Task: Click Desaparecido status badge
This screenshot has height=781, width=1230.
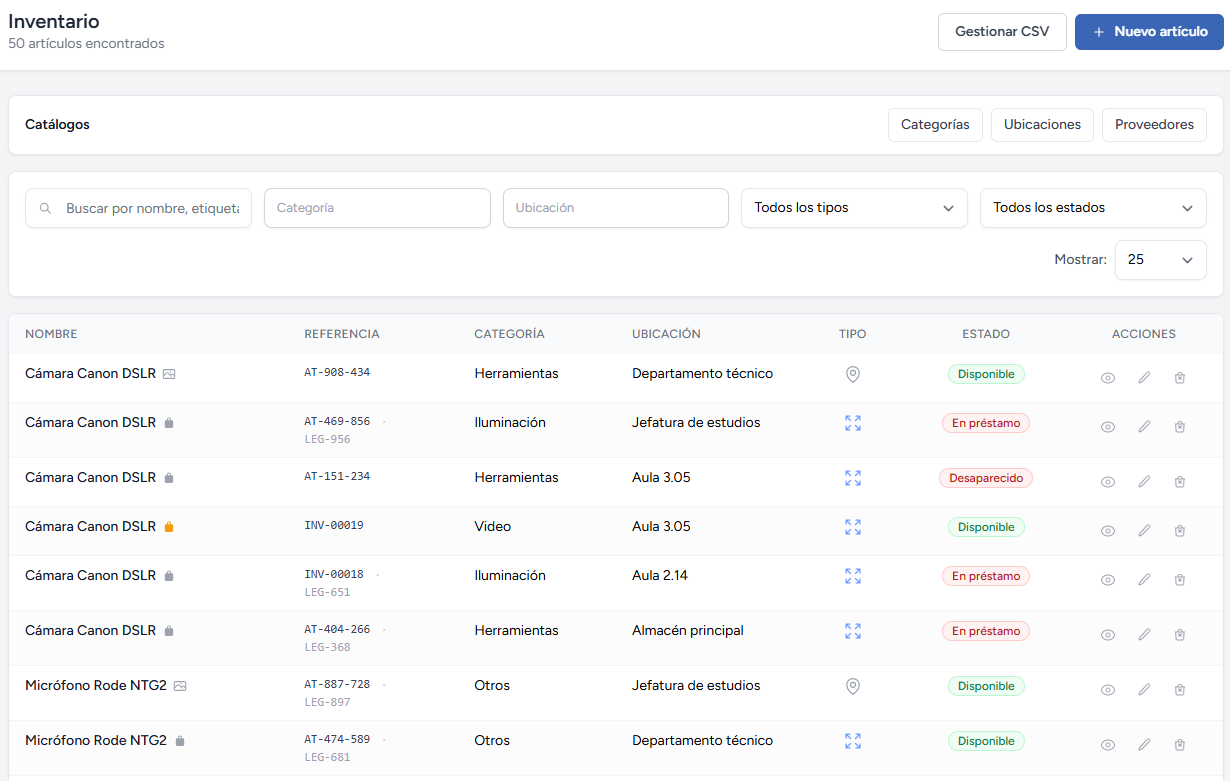Action: pyautogui.click(x=986, y=478)
